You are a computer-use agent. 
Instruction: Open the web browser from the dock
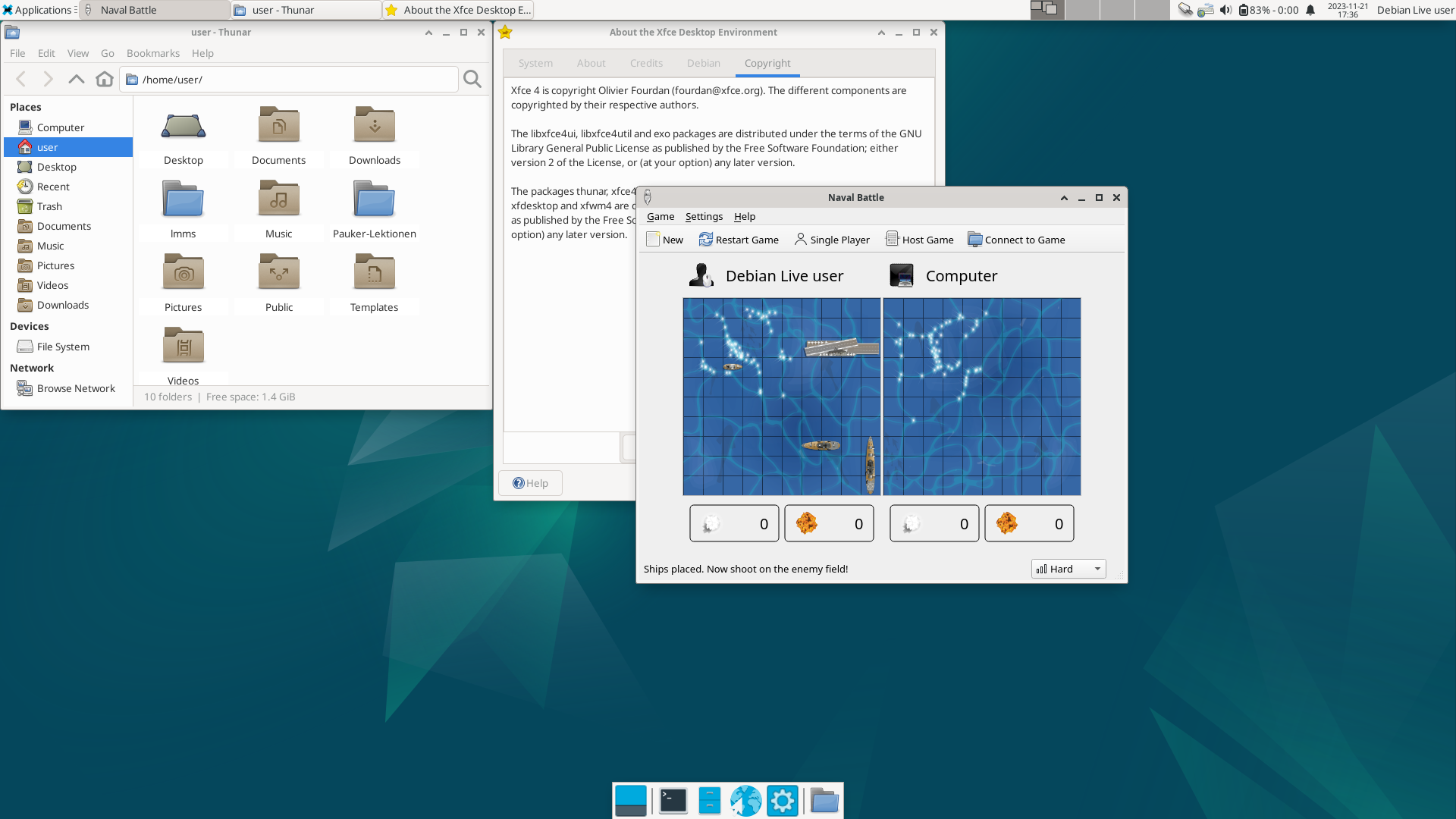coord(746,801)
